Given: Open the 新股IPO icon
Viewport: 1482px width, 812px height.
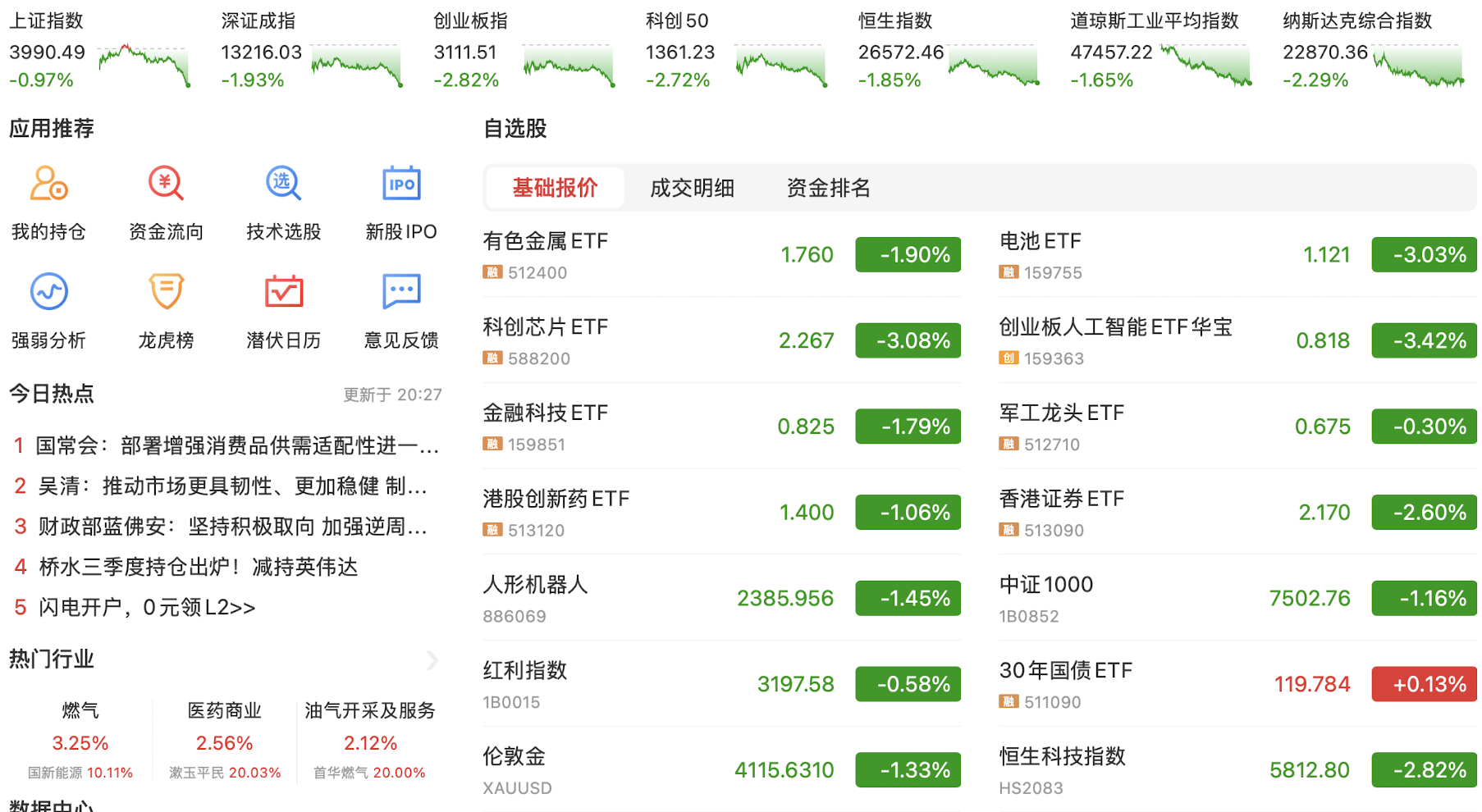Looking at the screenshot, I should (x=401, y=184).
